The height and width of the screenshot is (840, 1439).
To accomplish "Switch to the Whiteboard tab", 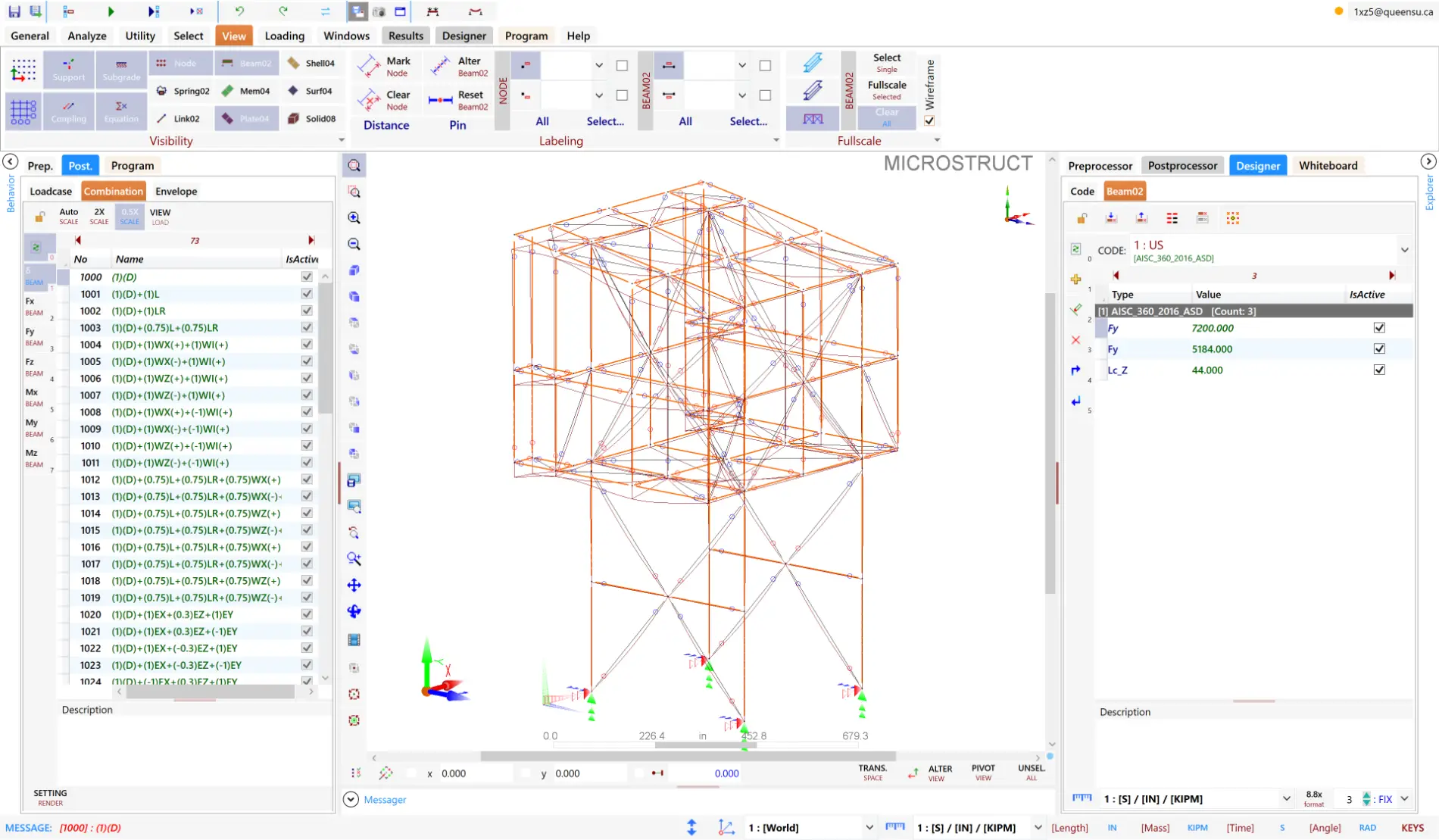I will coord(1328,166).
